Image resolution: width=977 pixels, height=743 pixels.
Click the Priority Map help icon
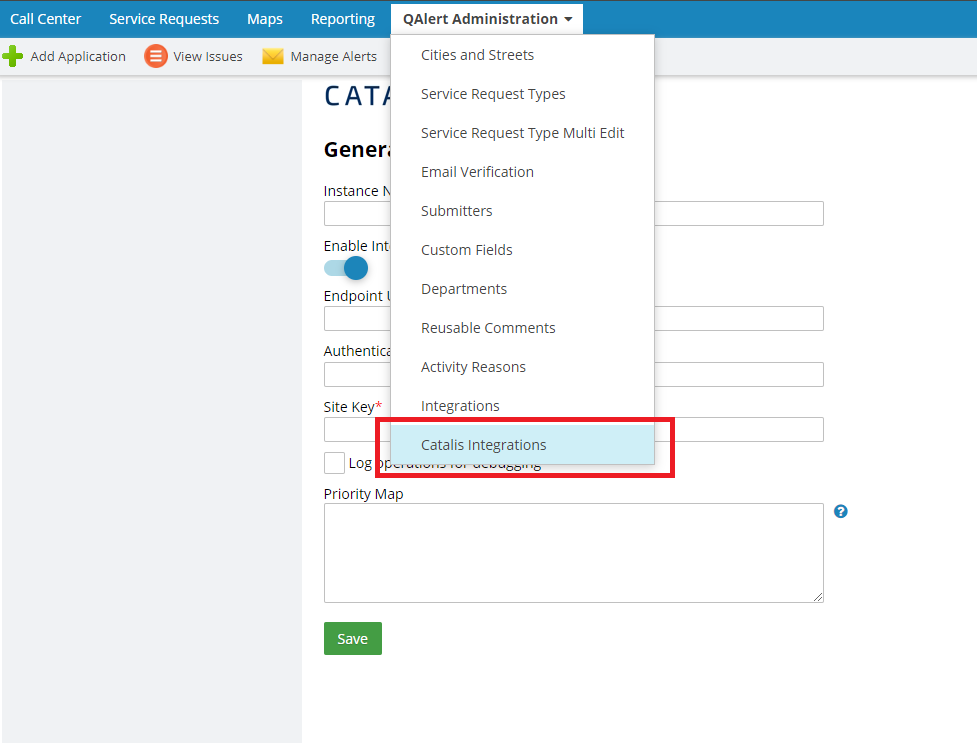(x=841, y=512)
